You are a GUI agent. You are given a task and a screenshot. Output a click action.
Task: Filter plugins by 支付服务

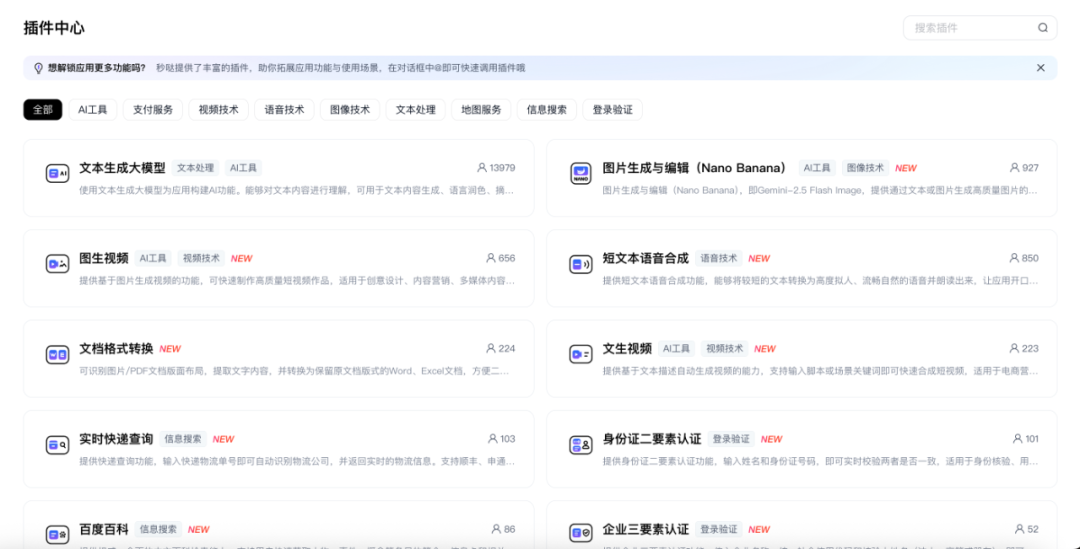(x=153, y=110)
